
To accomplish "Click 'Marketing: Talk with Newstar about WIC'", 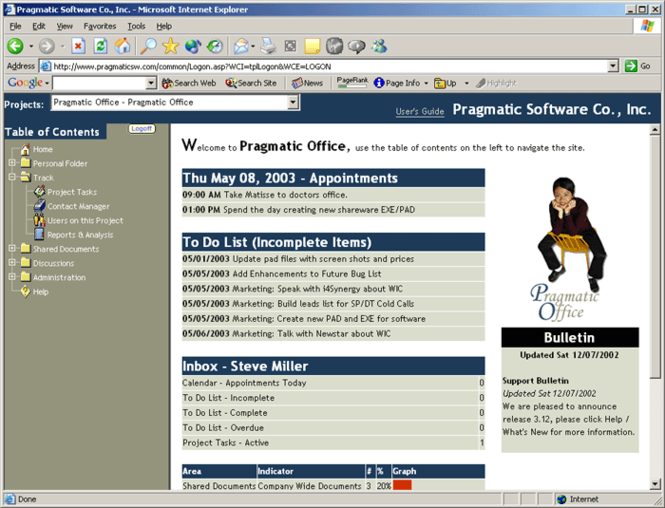I will [333, 334].
